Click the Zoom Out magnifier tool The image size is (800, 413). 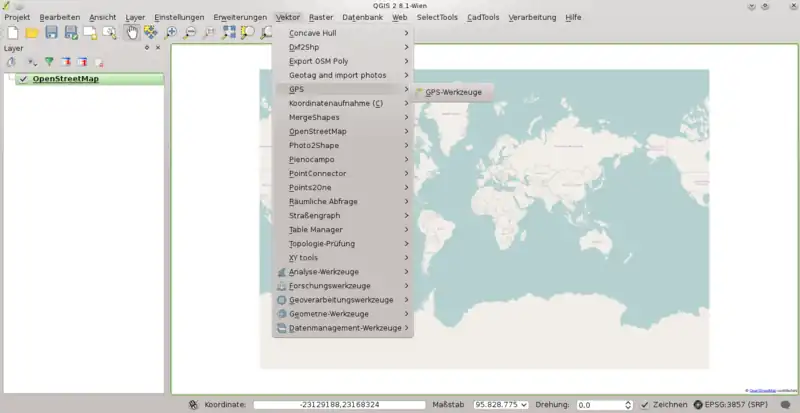(x=190, y=33)
